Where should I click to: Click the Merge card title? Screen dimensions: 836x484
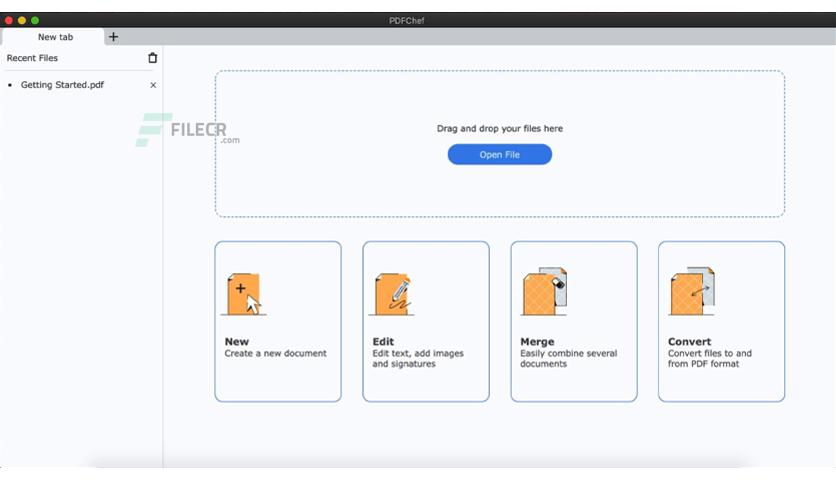pos(537,342)
